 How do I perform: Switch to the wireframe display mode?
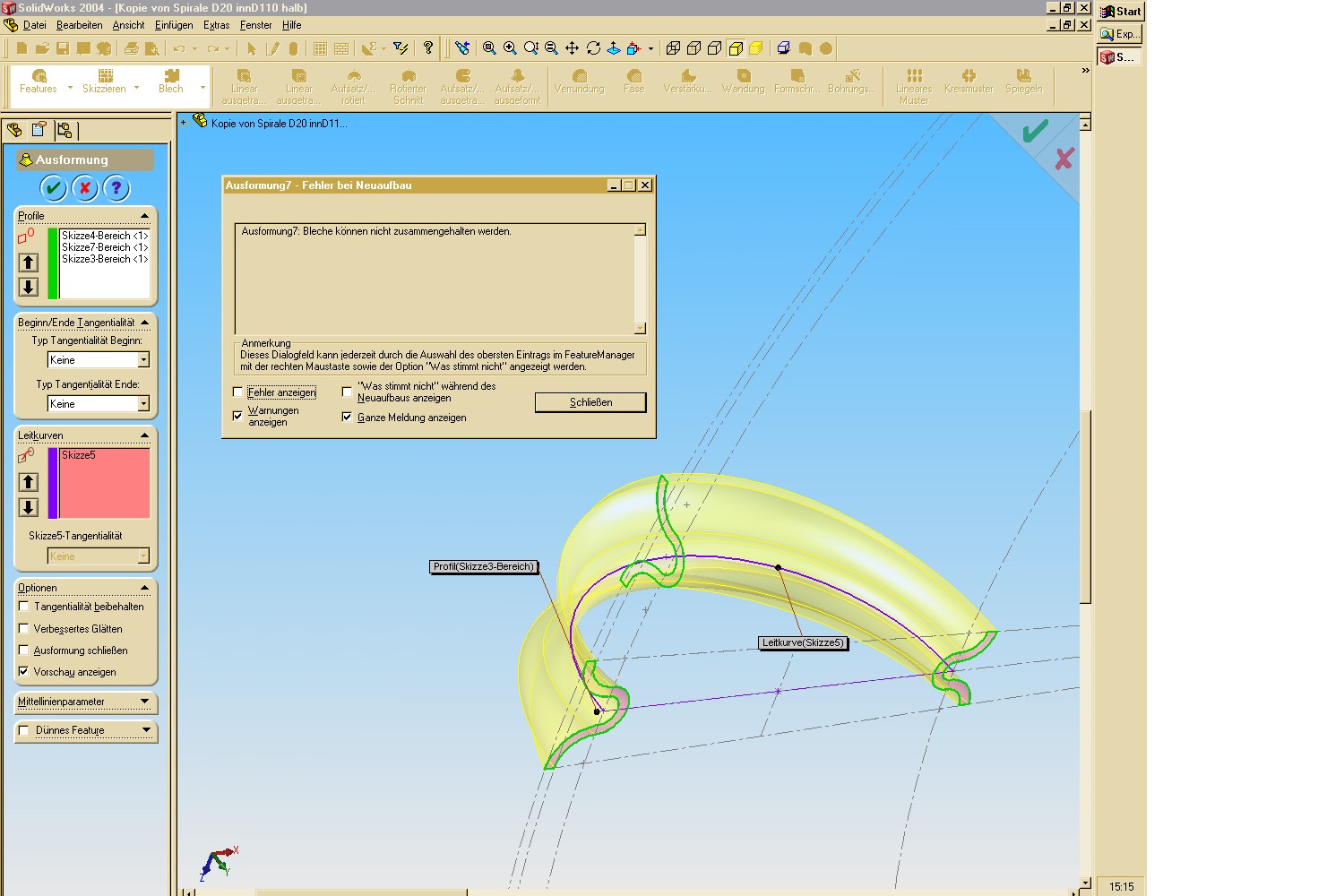pos(674,48)
